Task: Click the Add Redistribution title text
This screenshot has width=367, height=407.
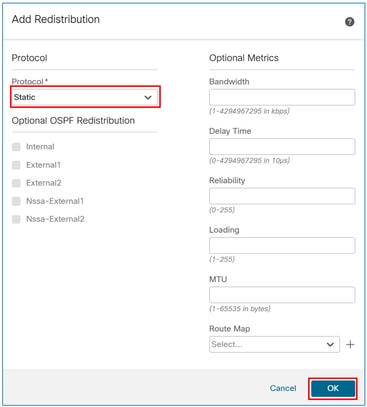Action: pos(56,19)
